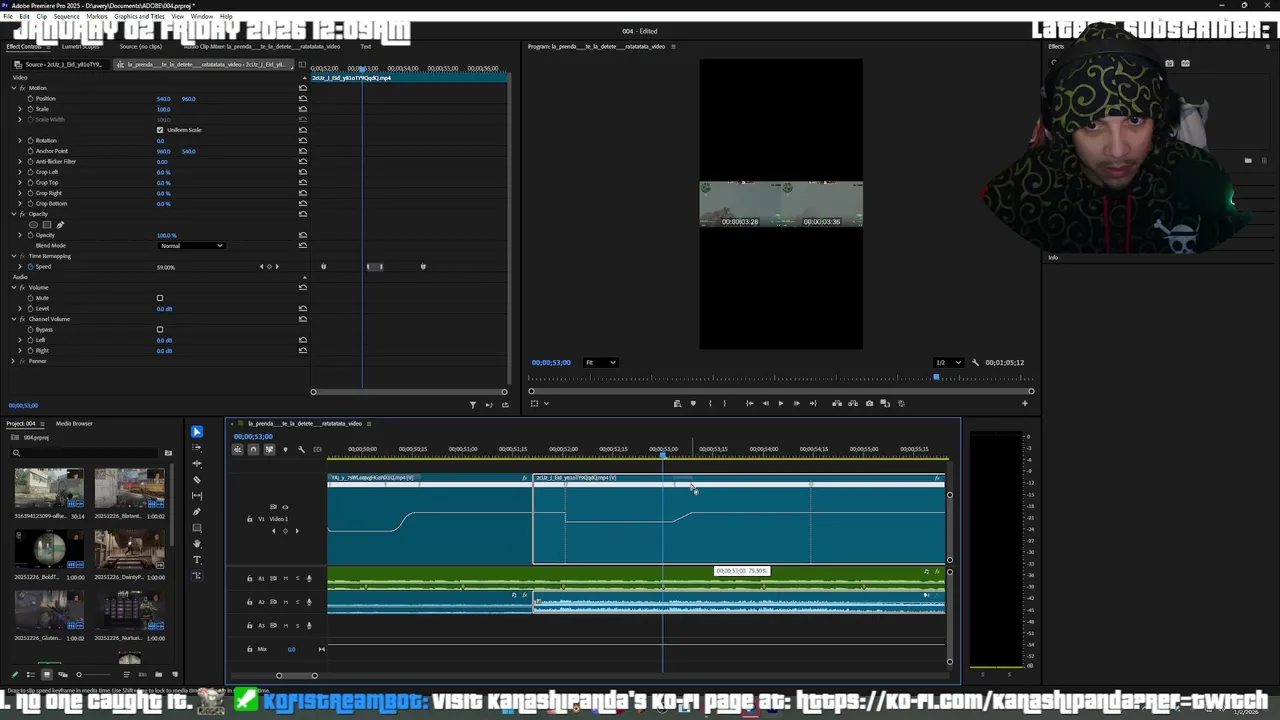The image size is (1280, 720).
Task: Select the Track Select Forward tool
Action: tap(197, 448)
